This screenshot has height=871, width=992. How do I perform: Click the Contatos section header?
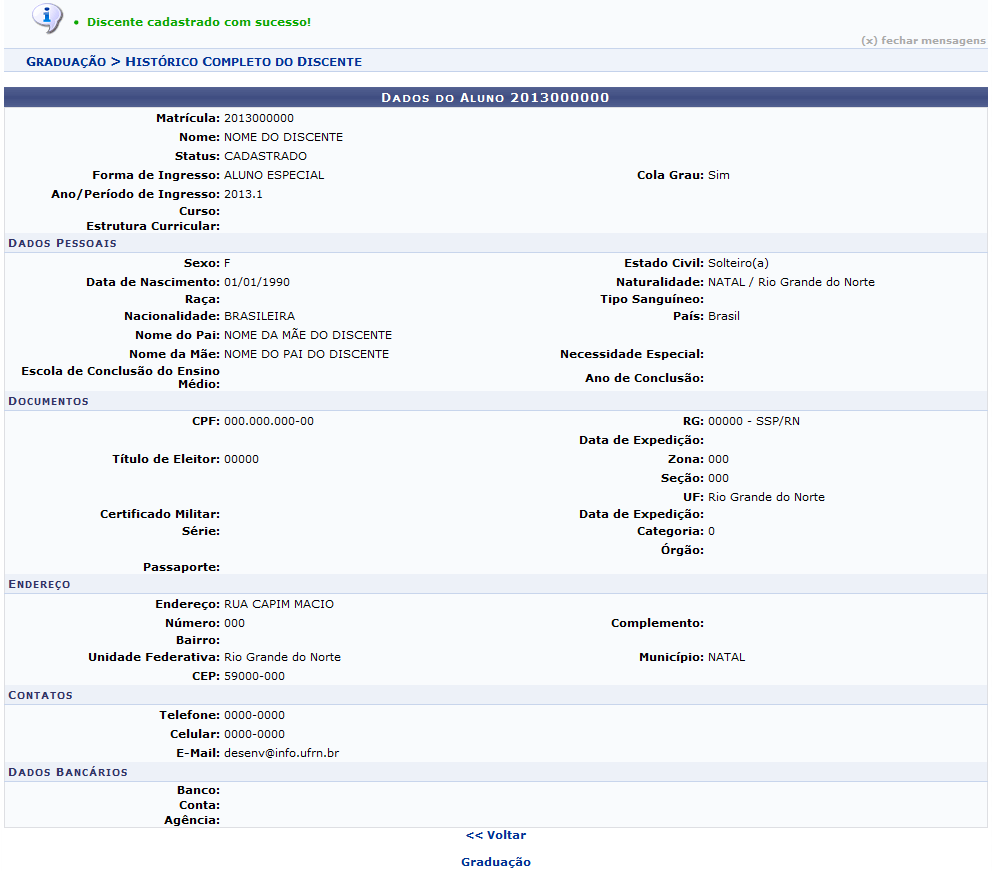(x=40, y=695)
